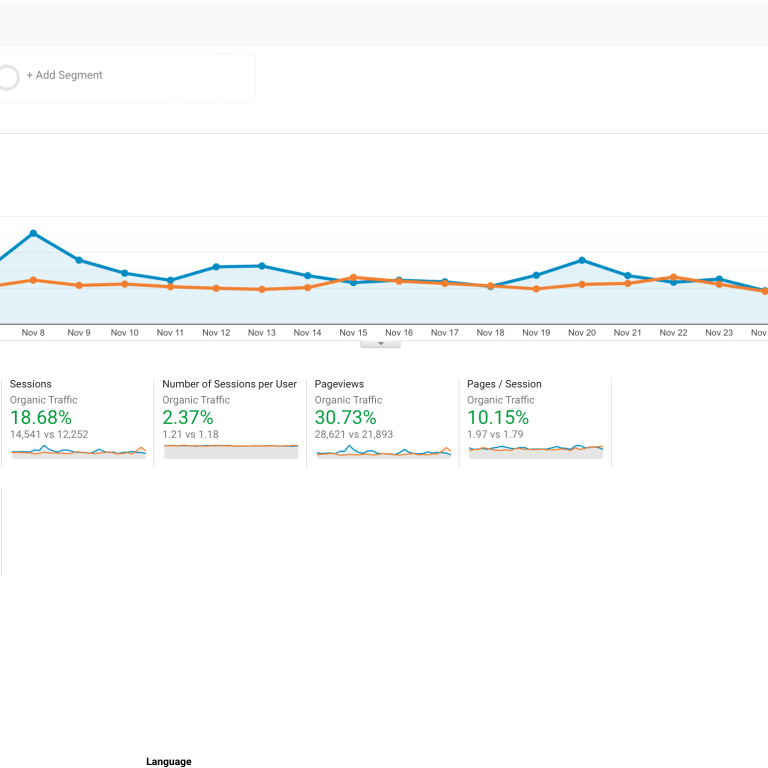Click the Add Segment circle icon

coord(8,78)
